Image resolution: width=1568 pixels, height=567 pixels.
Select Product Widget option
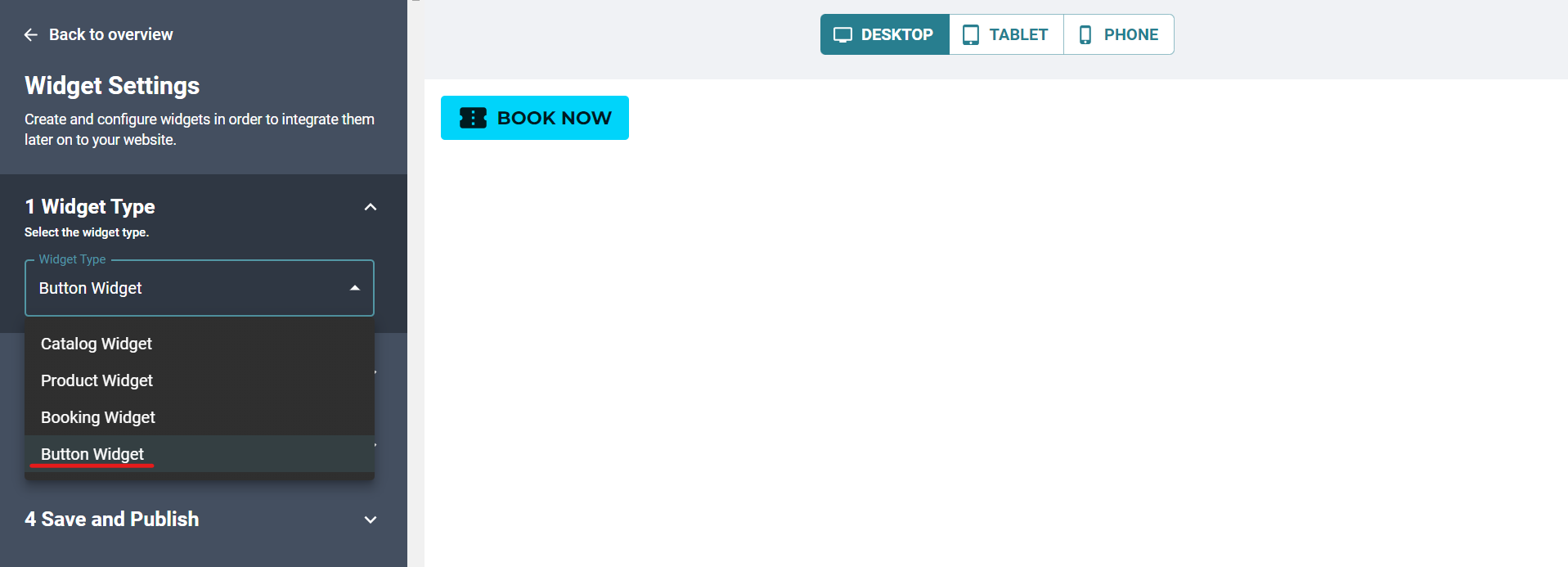(200, 380)
